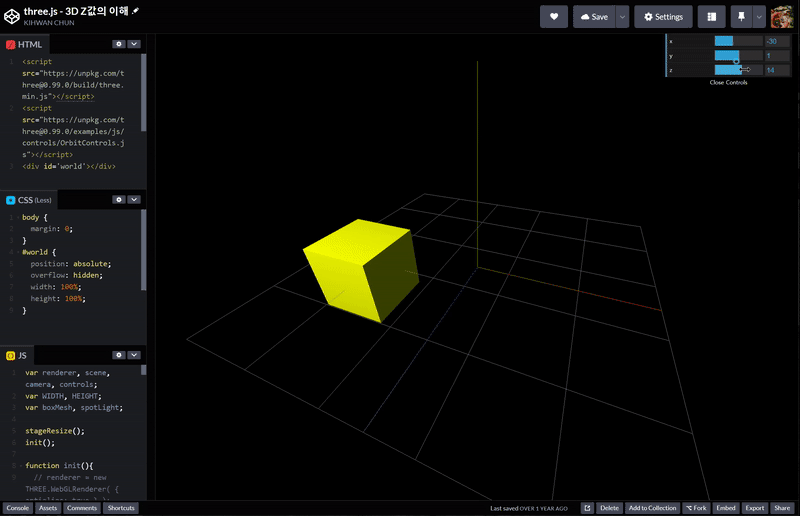The width and height of the screenshot is (800, 516).
Task: Open HTML editor settings gear
Action: coord(119,44)
